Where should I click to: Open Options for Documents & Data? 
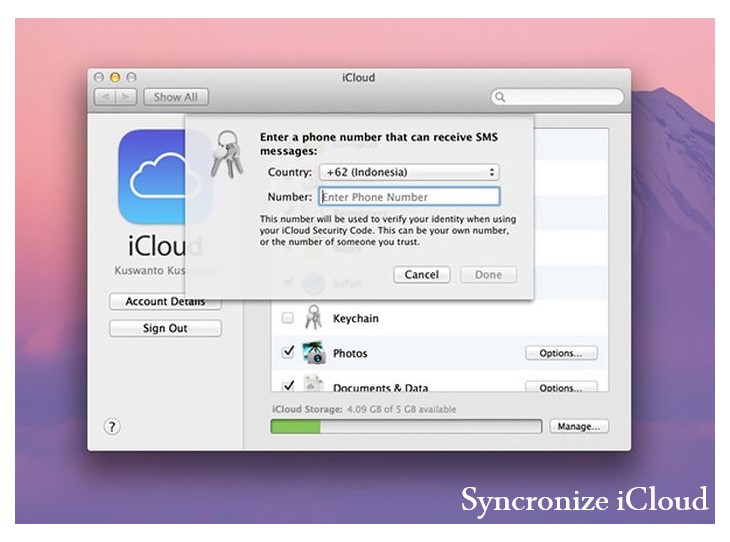click(561, 387)
